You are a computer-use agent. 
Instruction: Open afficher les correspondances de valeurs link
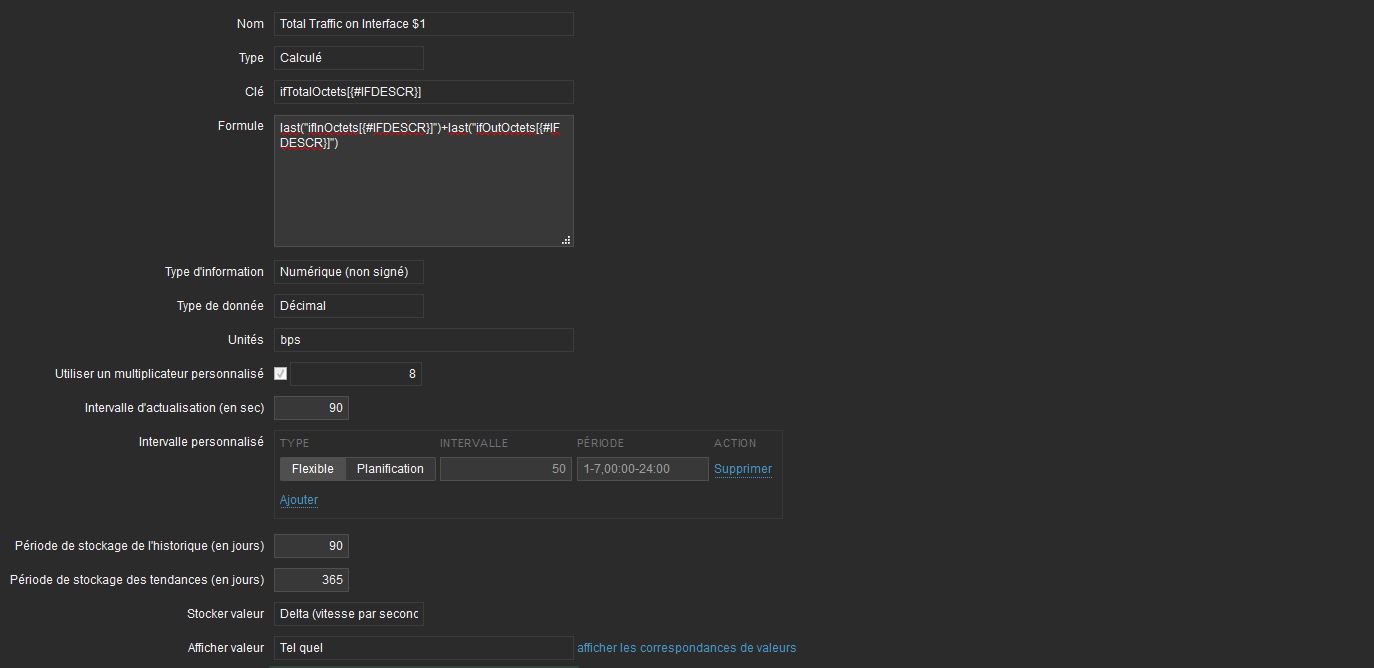point(687,648)
